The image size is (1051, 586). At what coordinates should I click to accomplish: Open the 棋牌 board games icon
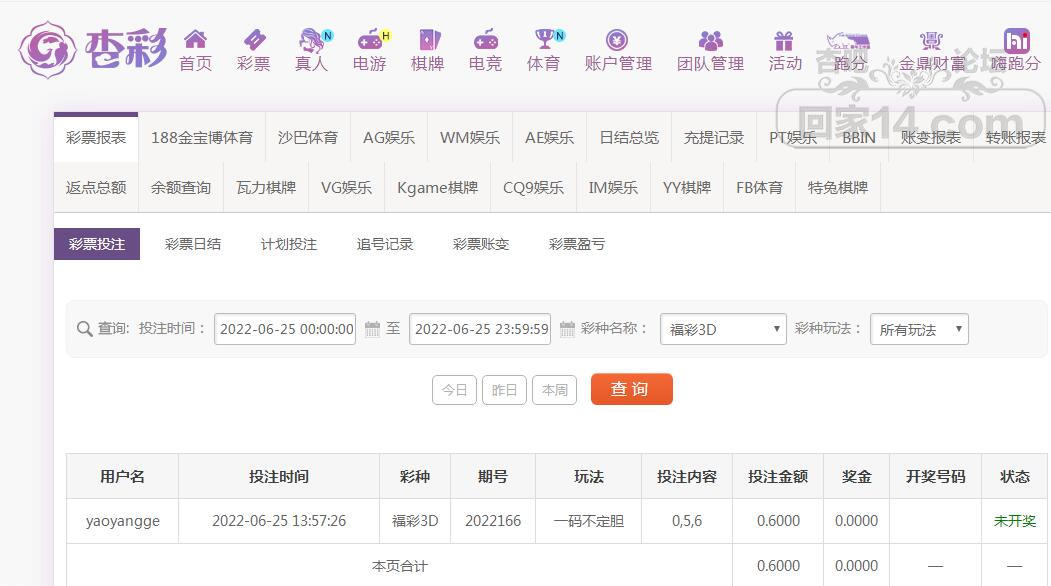[427, 42]
